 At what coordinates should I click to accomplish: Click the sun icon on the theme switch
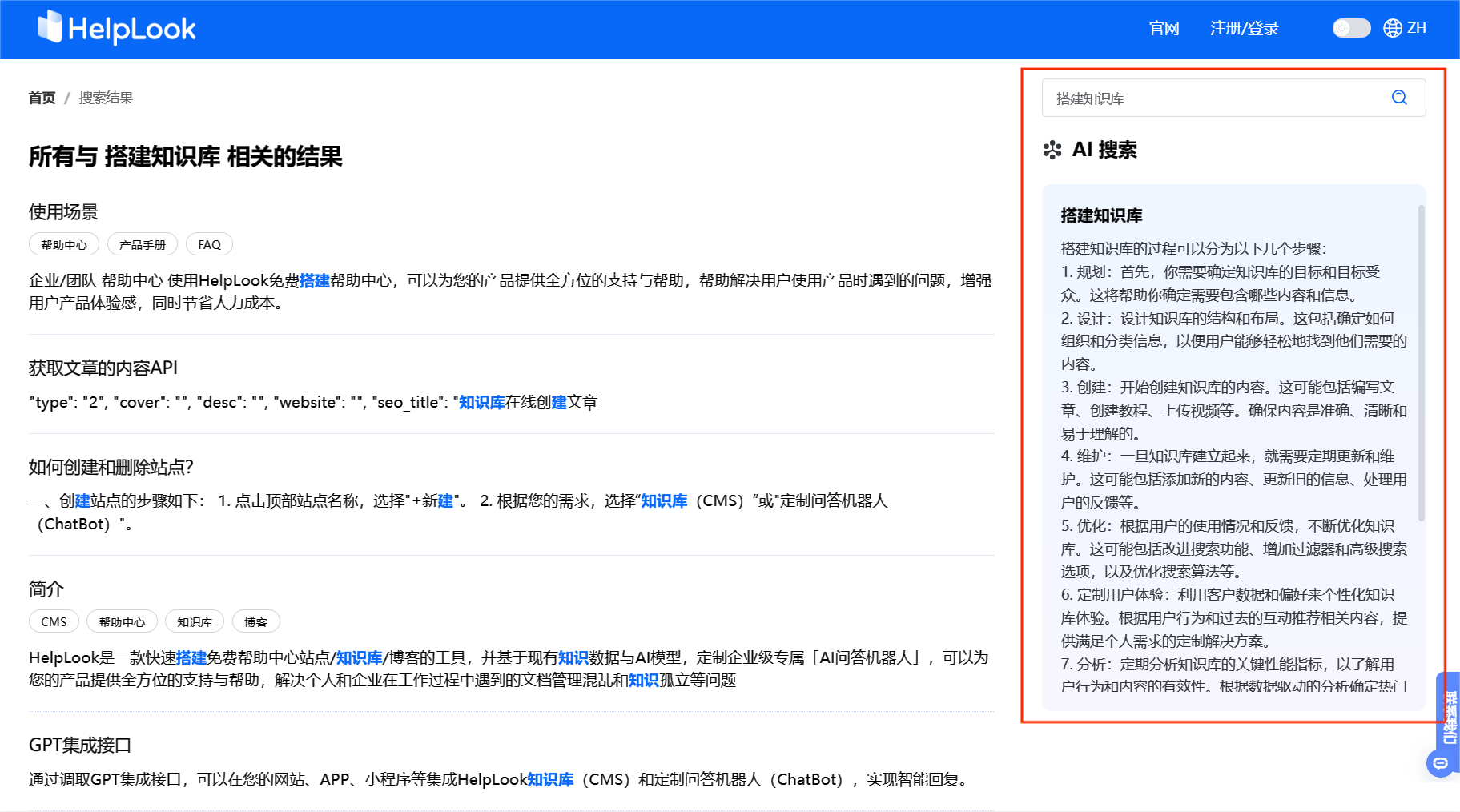(x=1340, y=28)
